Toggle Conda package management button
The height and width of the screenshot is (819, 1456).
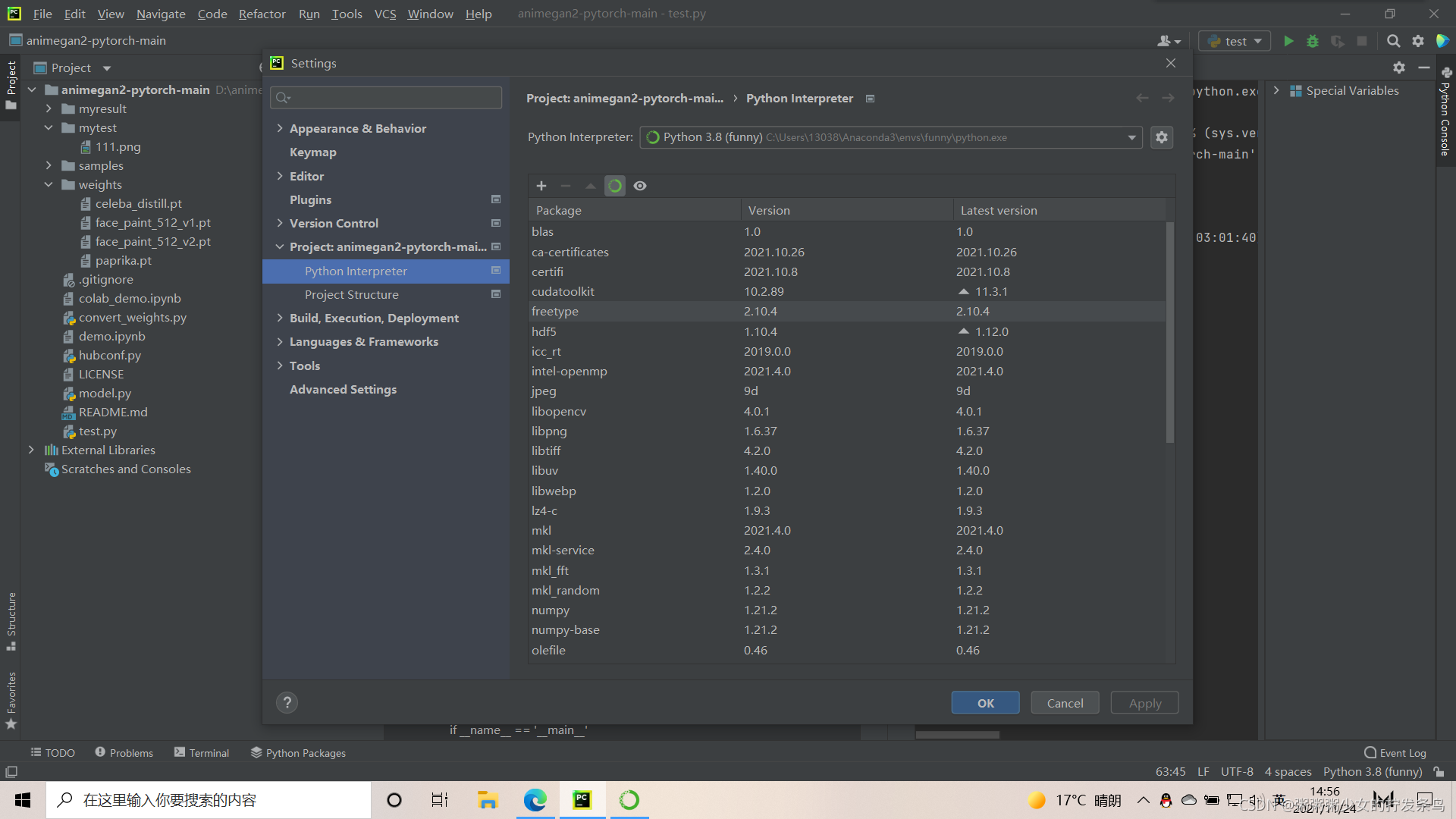pos(615,186)
